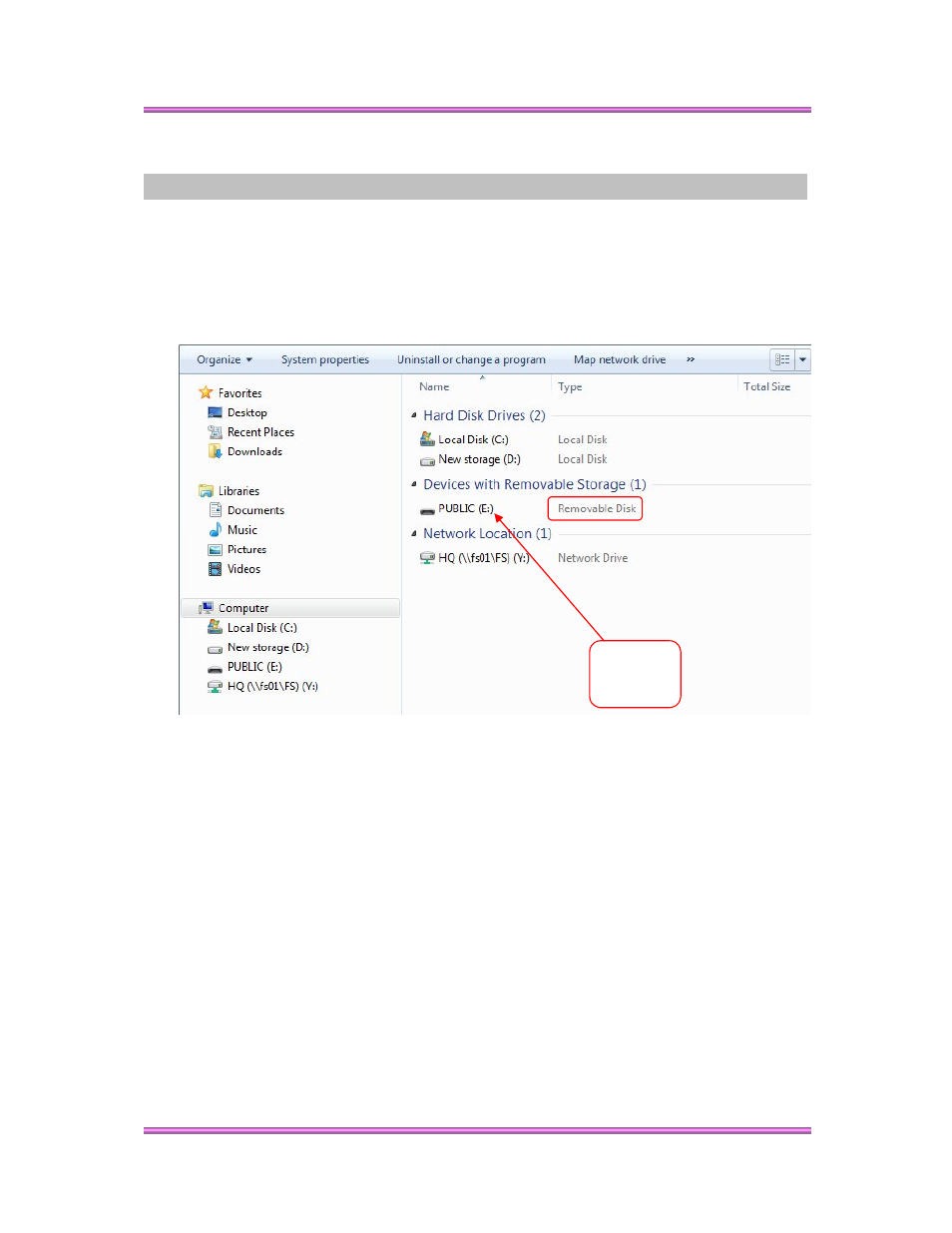
Task: Click Devices with Removable Storage (1) heading
Action: coord(535,485)
